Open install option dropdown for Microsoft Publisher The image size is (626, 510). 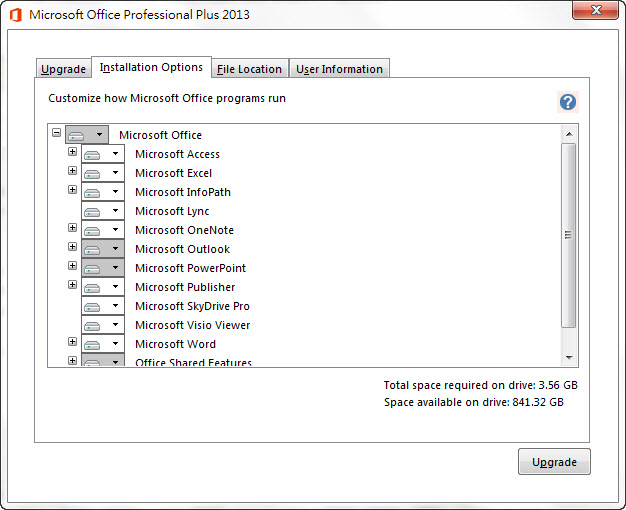point(103,287)
